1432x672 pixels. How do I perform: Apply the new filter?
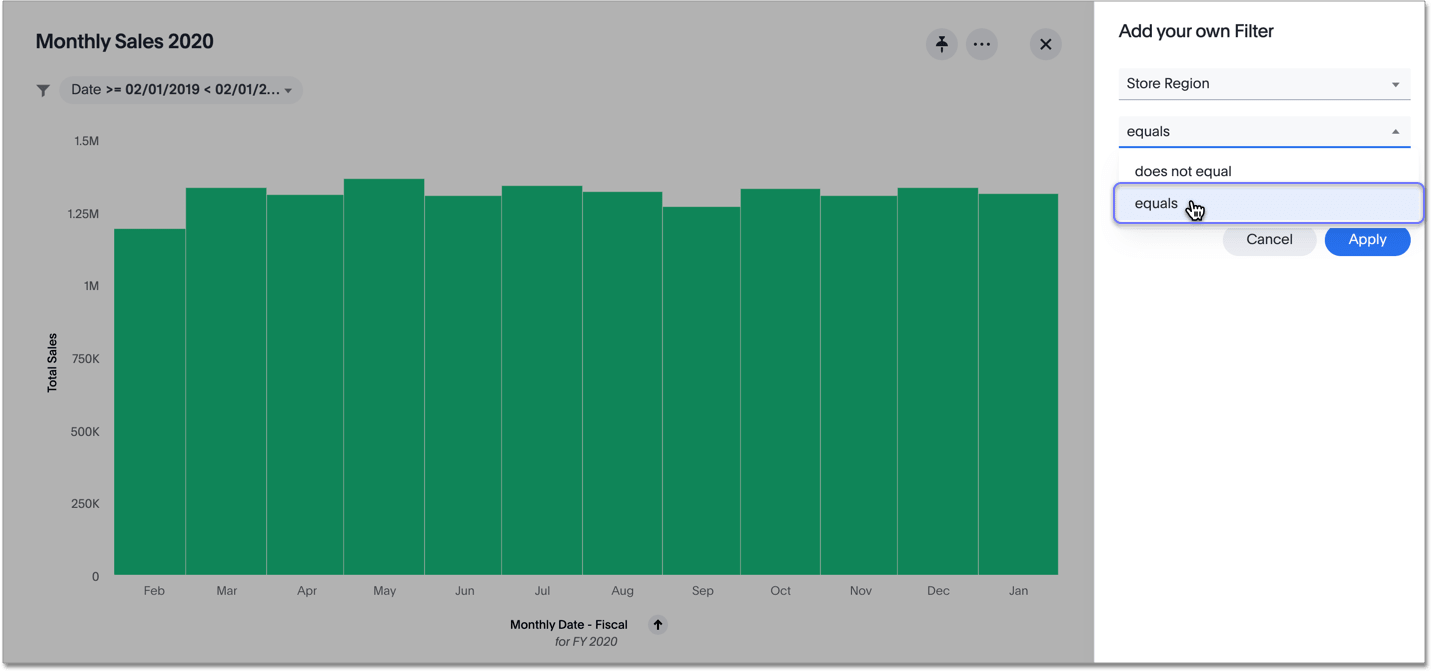point(1367,240)
